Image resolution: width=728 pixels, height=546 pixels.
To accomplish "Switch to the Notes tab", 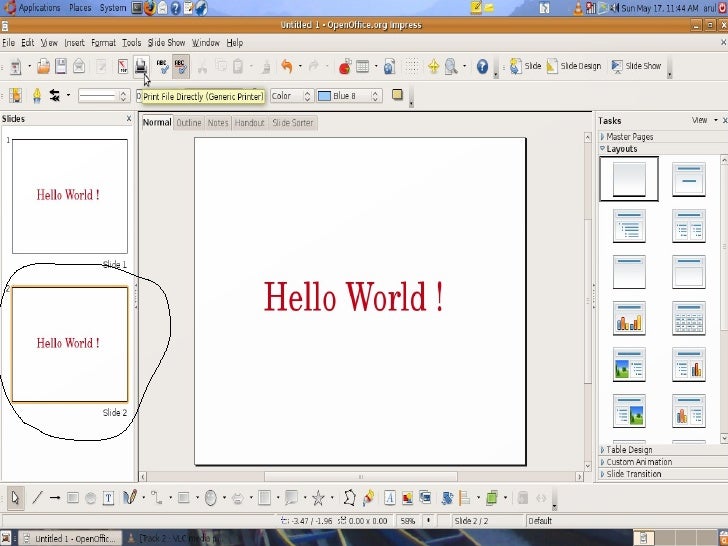I will 218,123.
